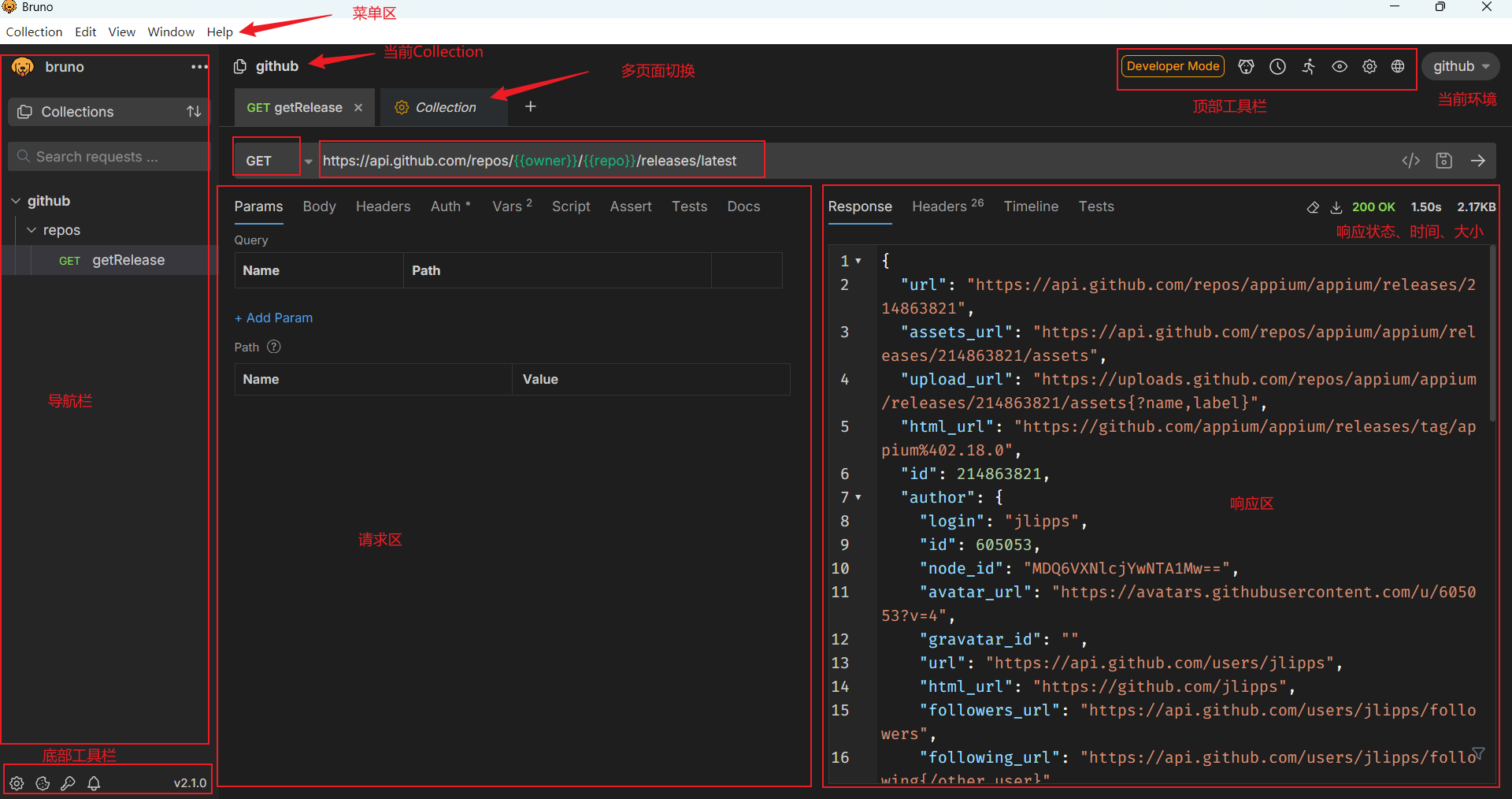Toggle Developer Mode button

click(x=1173, y=66)
